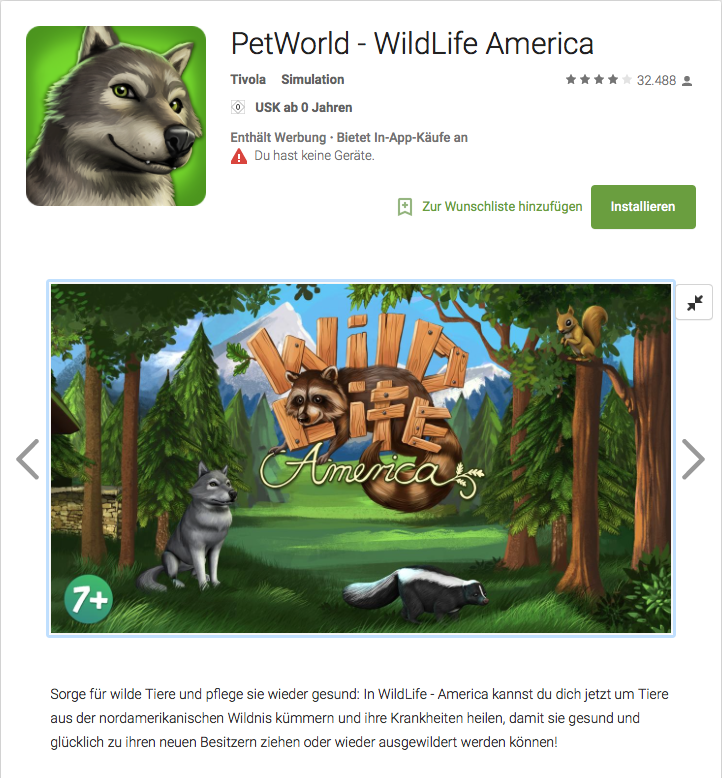This screenshot has height=778, width=722.
Task: Click the 7+ age badge on screenshot
Action: pyautogui.click(x=89, y=599)
